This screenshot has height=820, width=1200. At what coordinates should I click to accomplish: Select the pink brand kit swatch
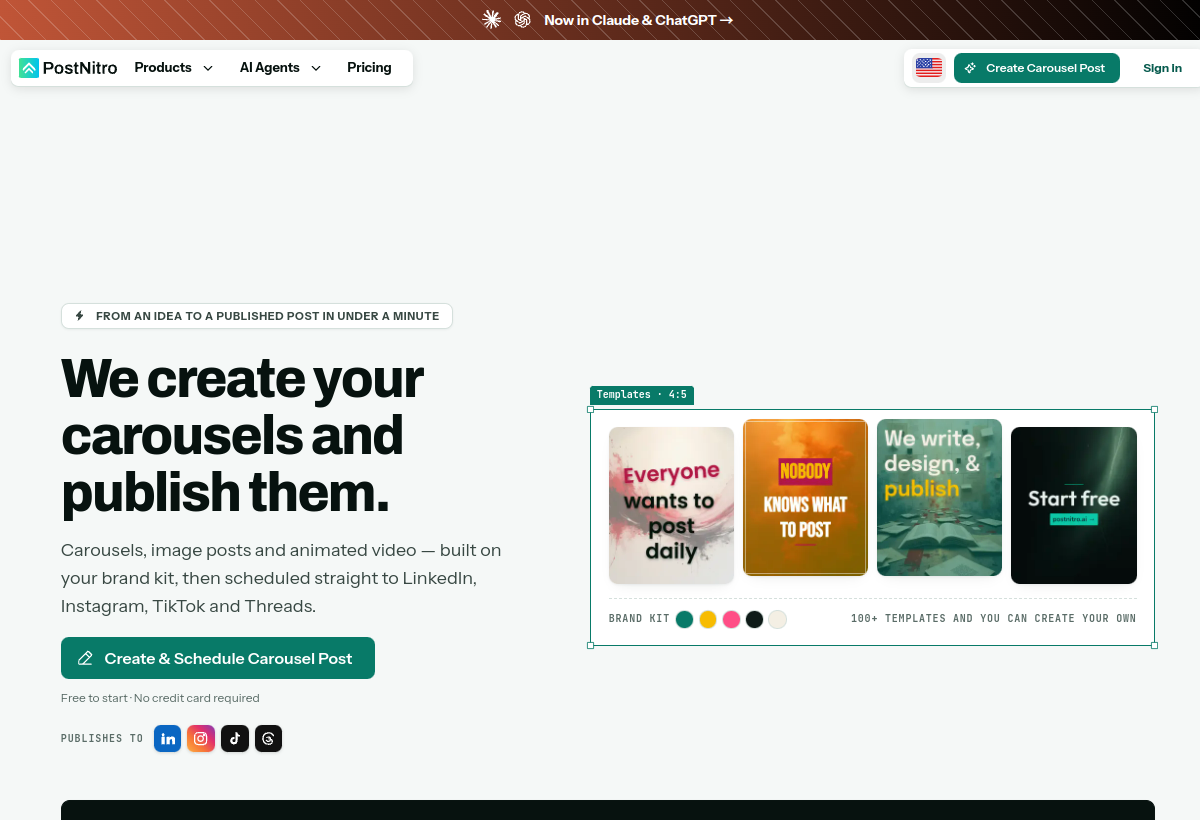(731, 619)
